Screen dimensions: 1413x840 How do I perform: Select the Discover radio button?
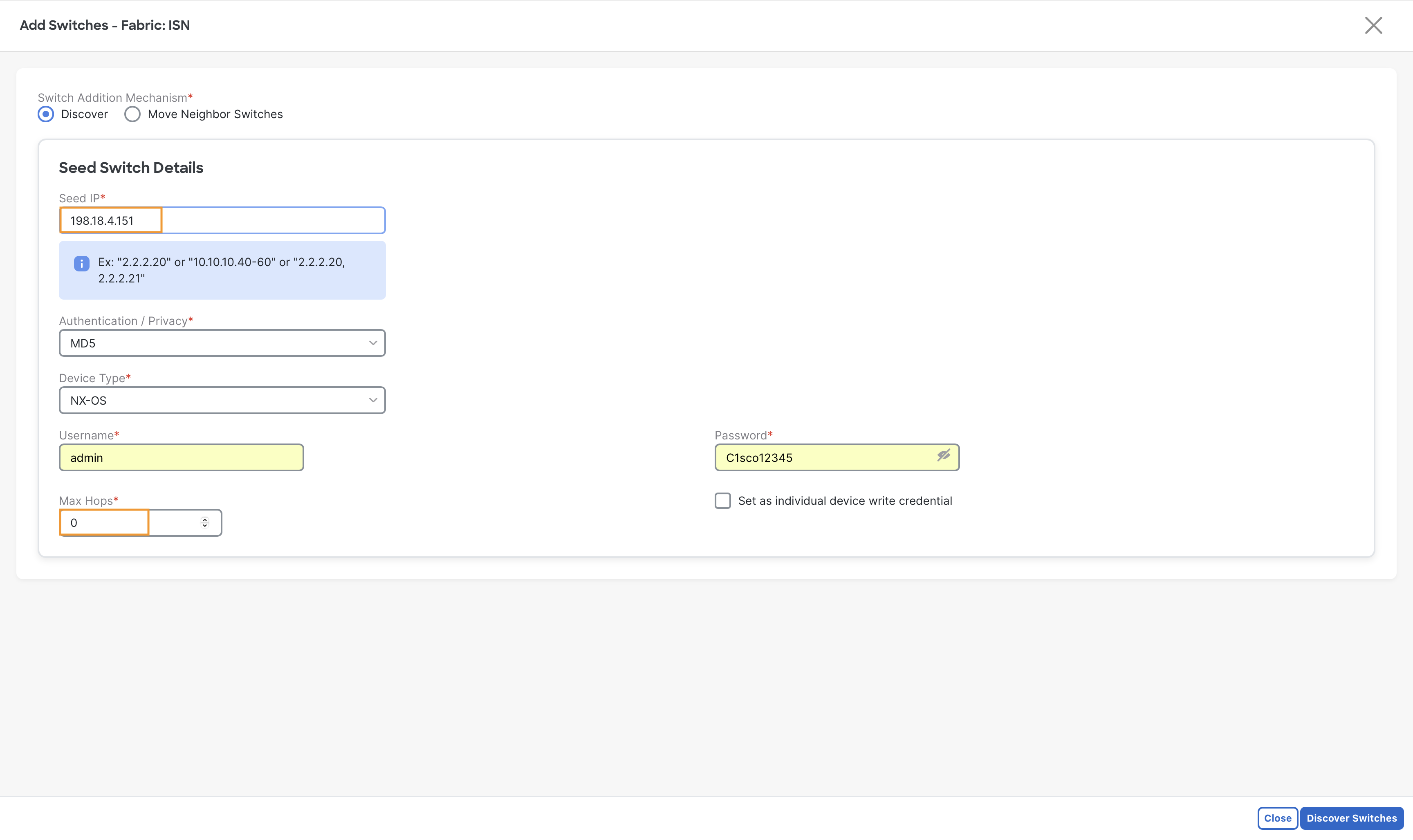pyautogui.click(x=46, y=114)
